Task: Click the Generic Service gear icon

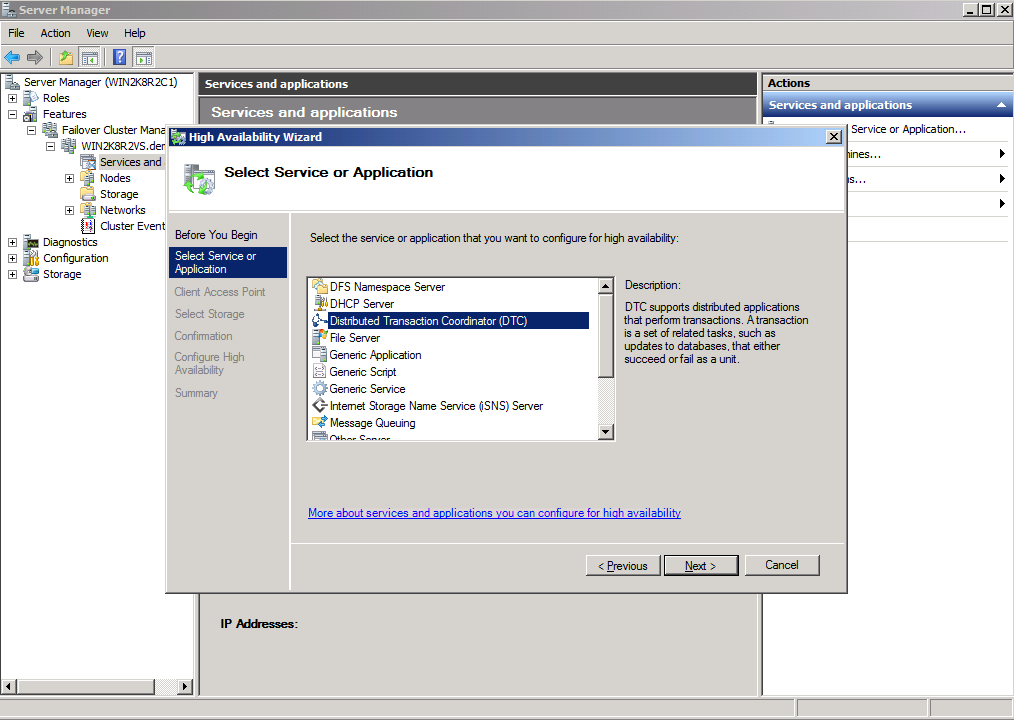Action: pos(319,388)
